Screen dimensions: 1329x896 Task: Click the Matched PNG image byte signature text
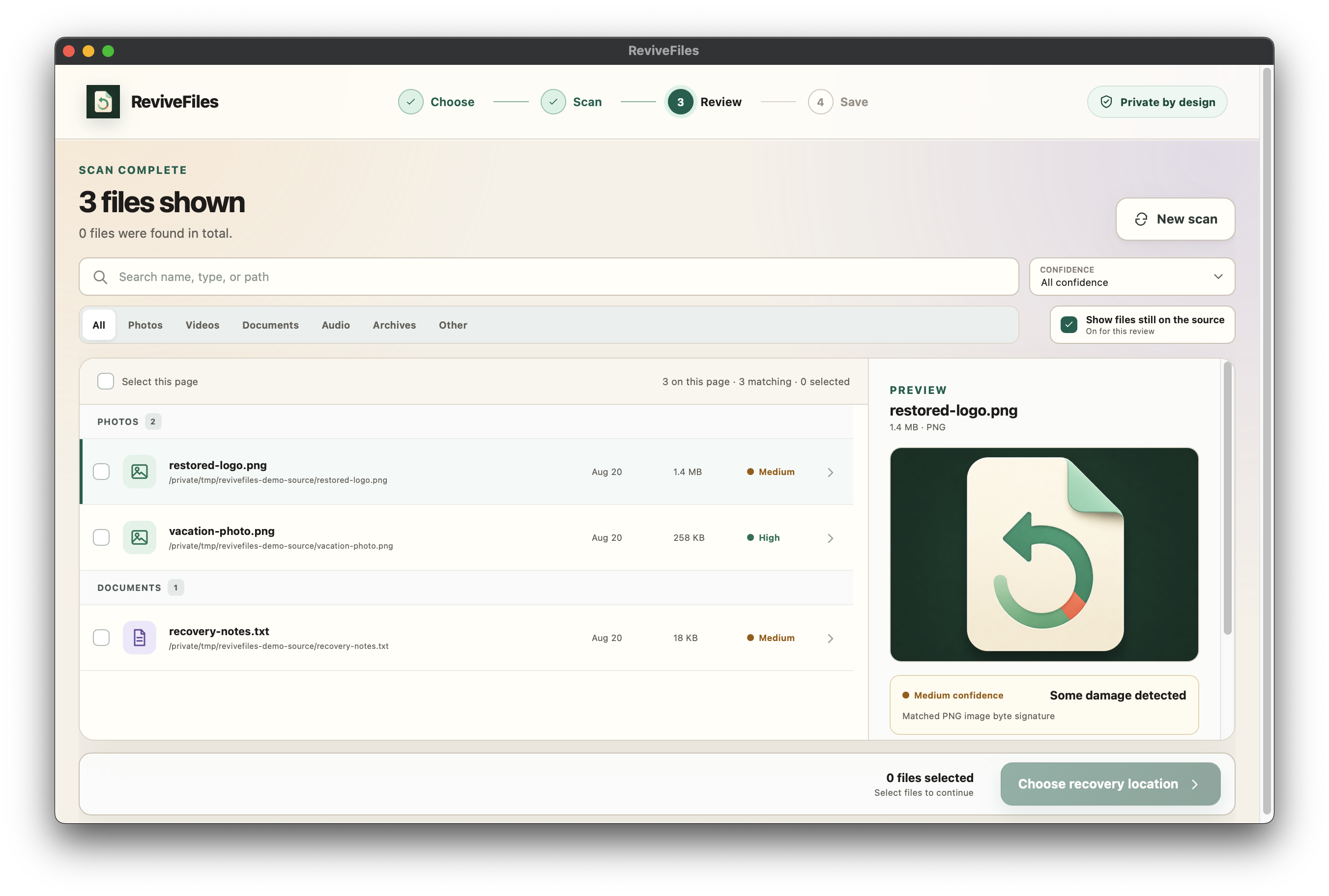click(978, 716)
